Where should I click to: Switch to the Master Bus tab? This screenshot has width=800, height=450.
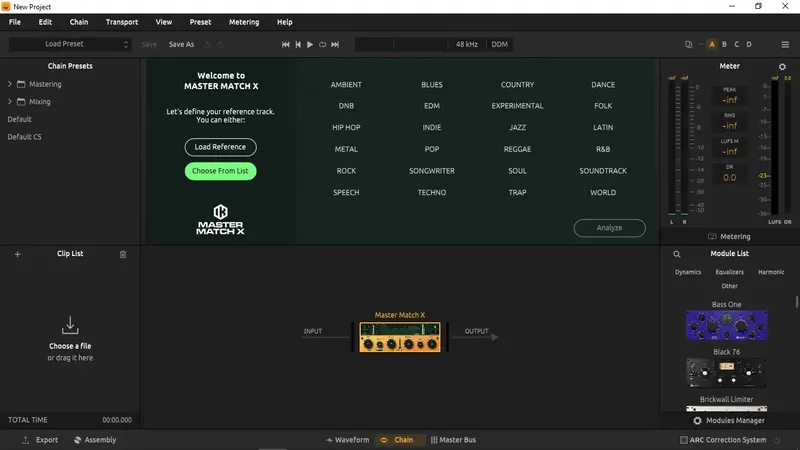click(453, 440)
